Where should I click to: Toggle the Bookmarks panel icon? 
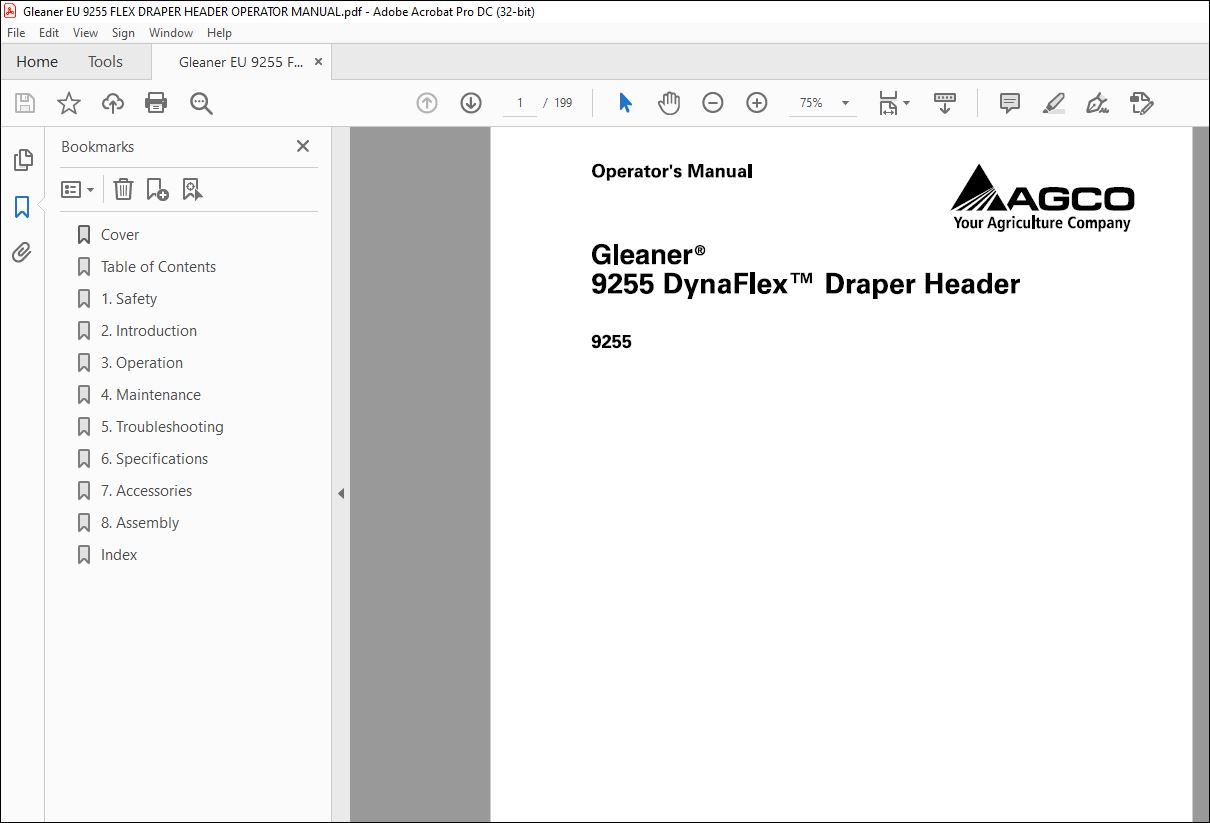22,207
